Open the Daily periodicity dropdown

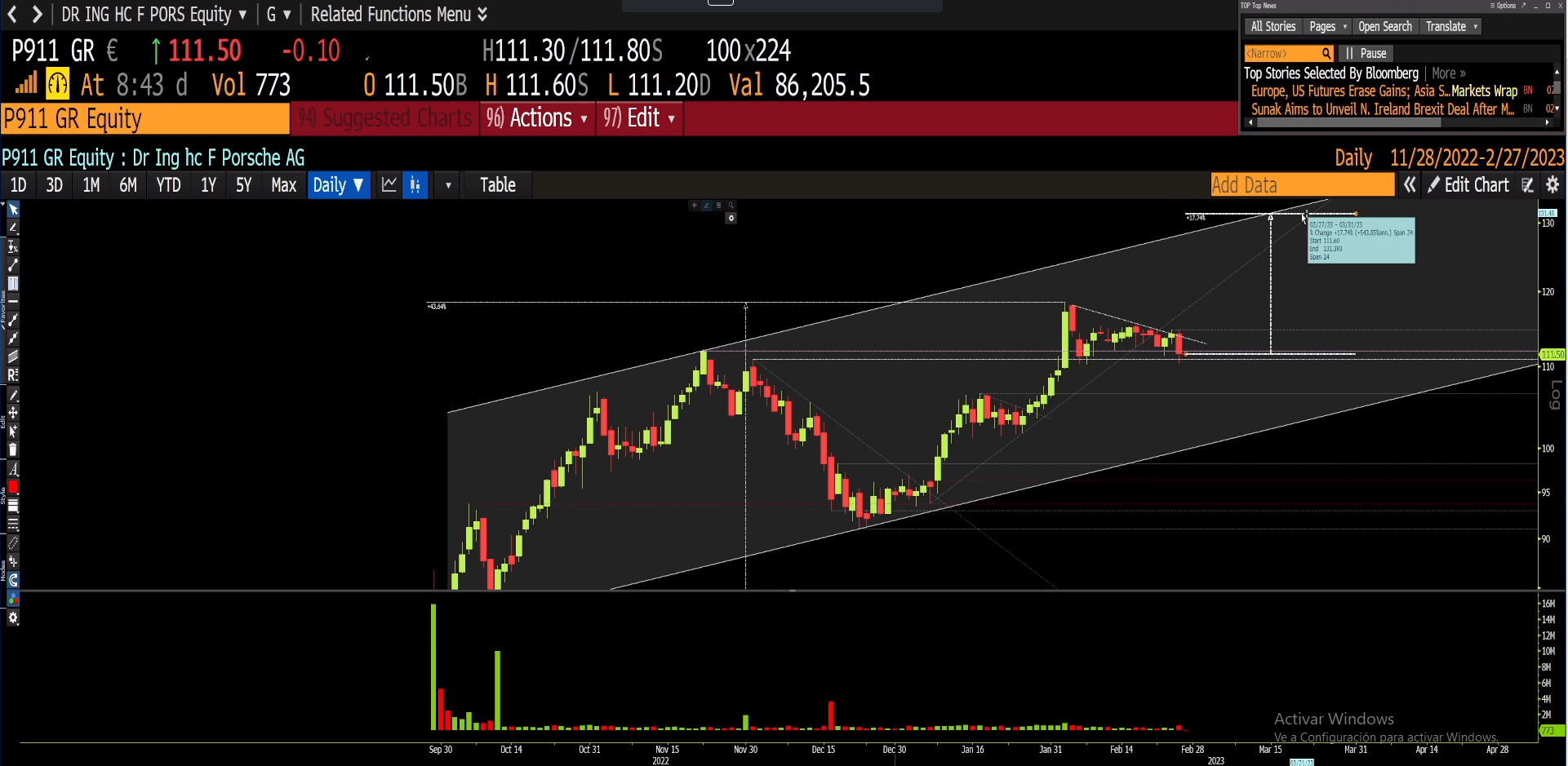(x=339, y=185)
